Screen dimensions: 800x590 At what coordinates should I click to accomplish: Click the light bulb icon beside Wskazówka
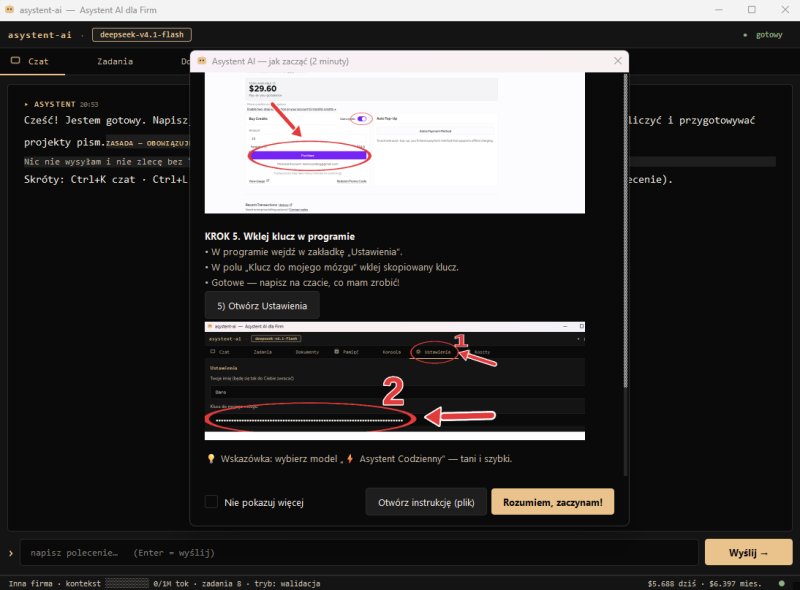[211, 458]
